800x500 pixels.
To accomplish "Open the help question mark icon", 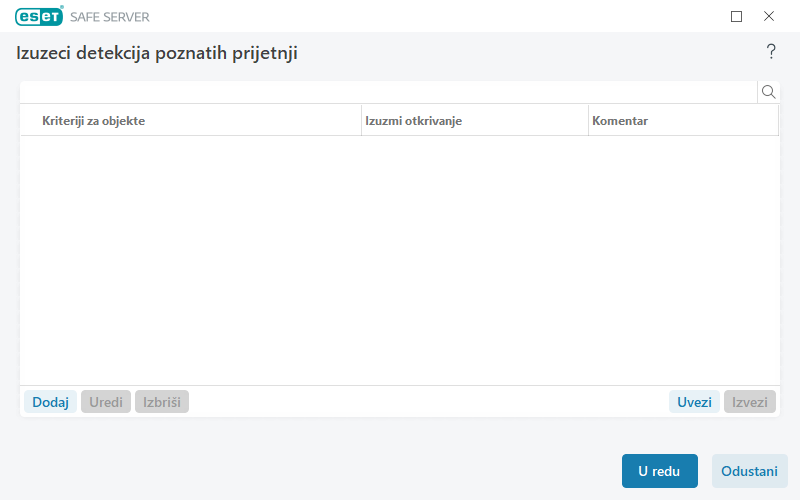I will (x=771, y=52).
